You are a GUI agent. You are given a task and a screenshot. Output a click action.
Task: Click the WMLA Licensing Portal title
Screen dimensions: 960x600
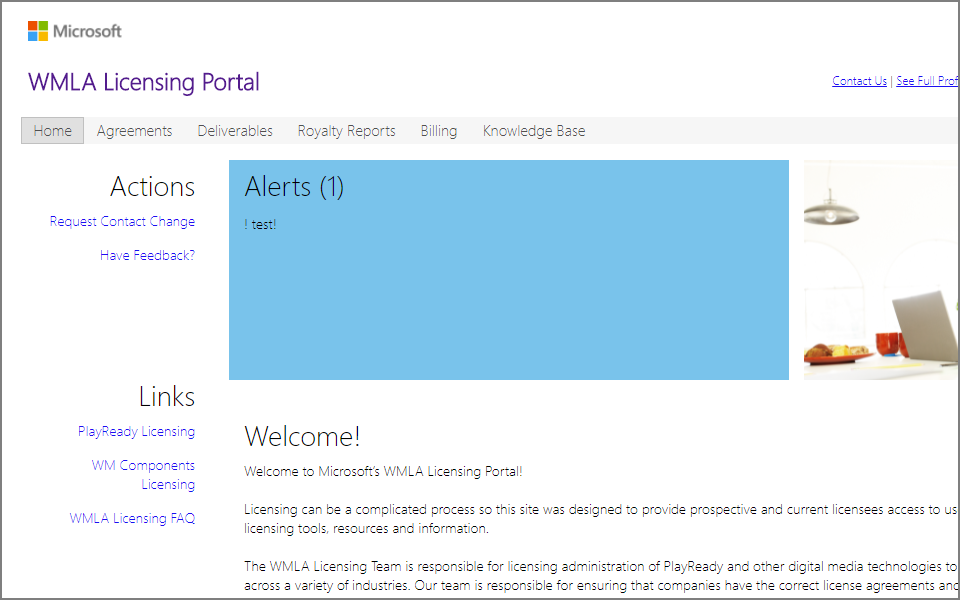click(x=144, y=82)
